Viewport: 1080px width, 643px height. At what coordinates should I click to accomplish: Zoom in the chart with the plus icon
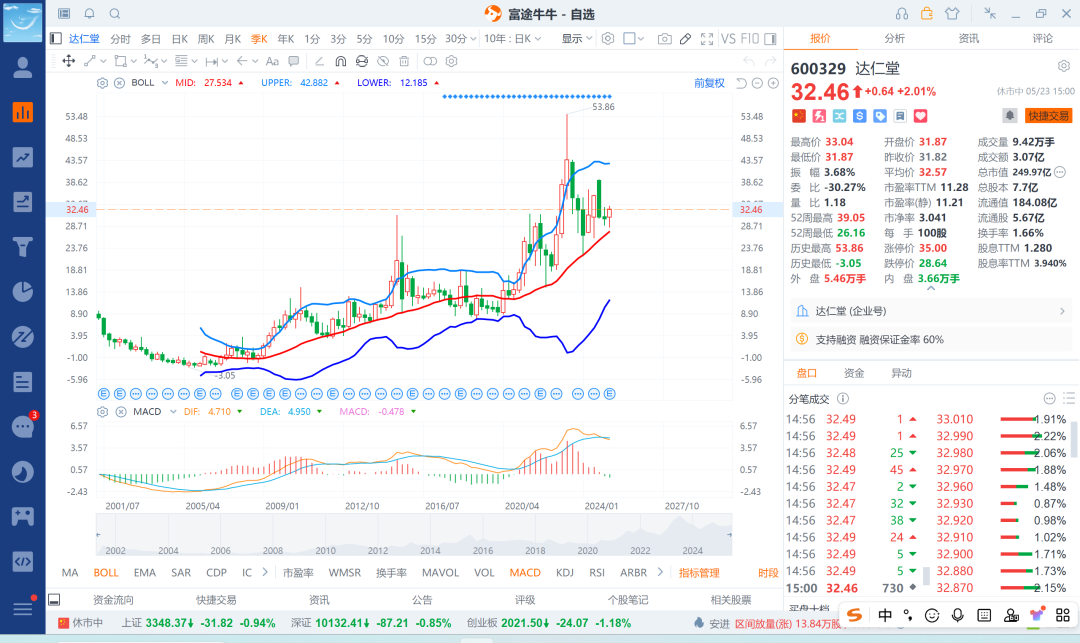coord(773,83)
